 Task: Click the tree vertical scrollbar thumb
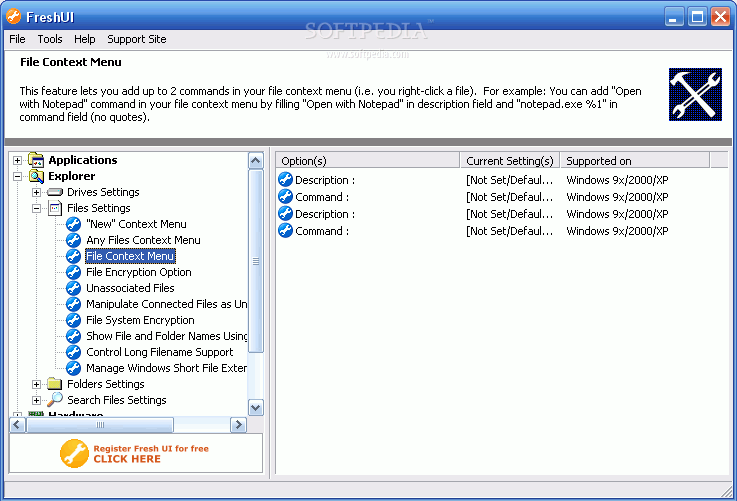pyautogui.click(x=256, y=261)
